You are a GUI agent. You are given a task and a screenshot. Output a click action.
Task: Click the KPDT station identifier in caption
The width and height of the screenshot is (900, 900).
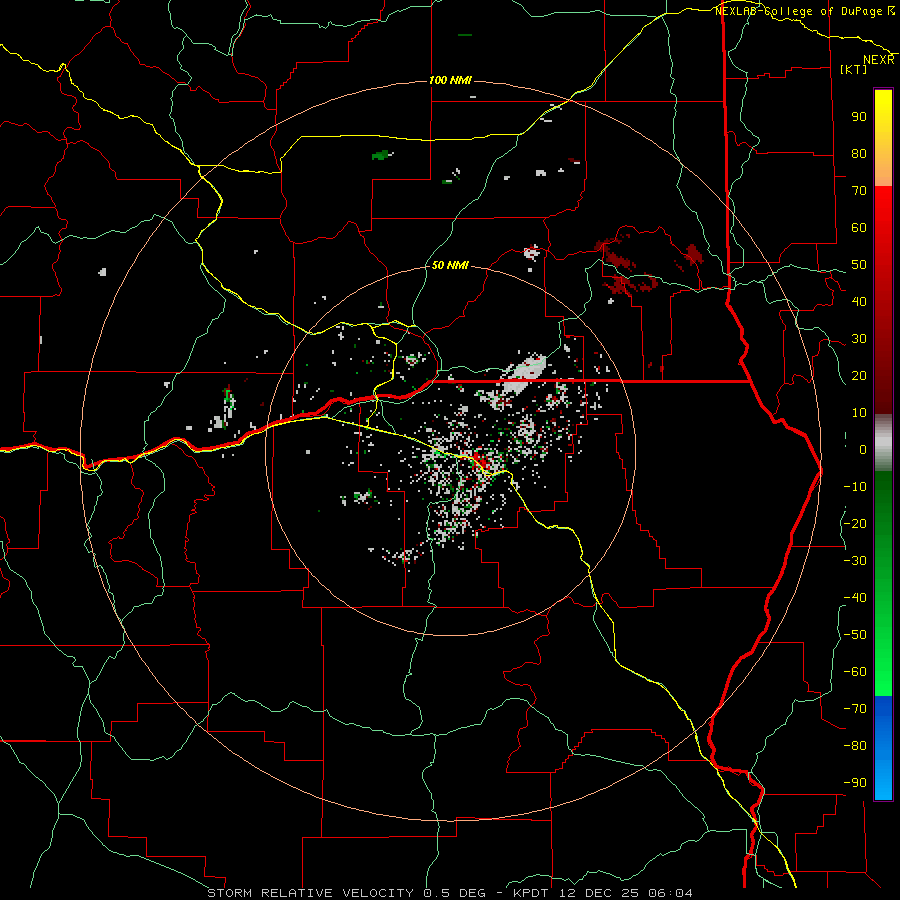(x=529, y=893)
